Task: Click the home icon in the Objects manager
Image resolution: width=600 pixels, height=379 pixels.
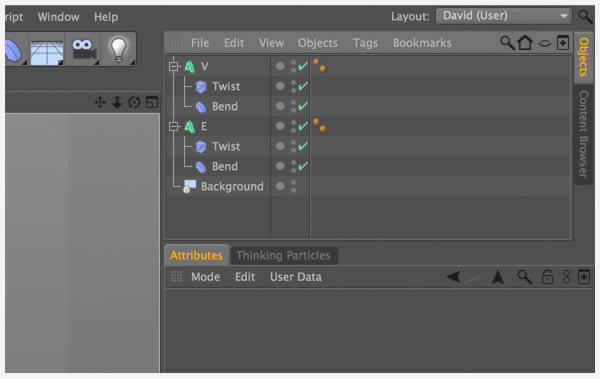Action: coord(525,43)
